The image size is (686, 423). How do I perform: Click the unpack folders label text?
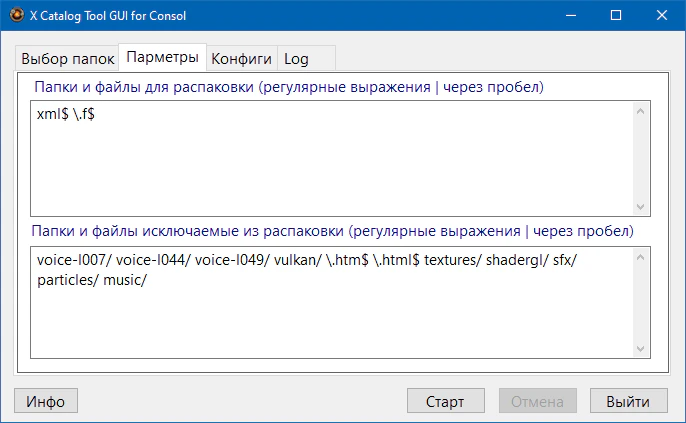[288, 88]
